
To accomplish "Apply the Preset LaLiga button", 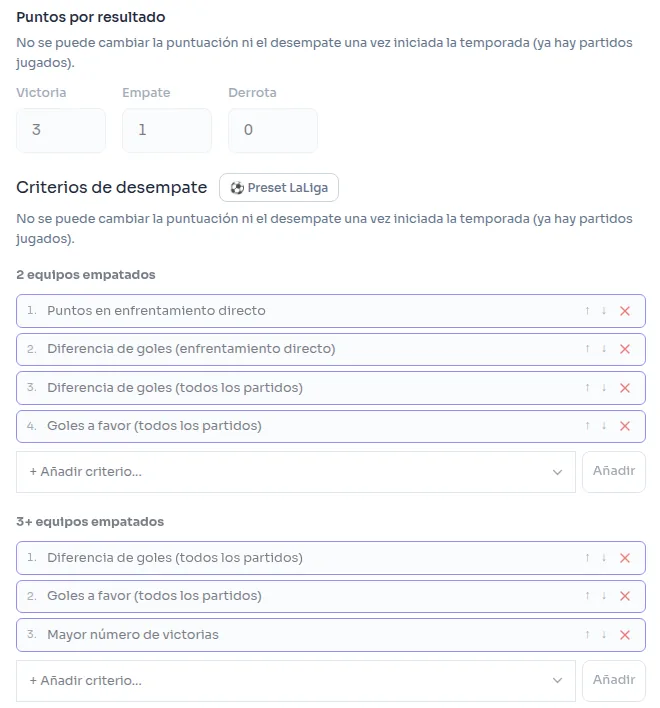I will [x=279, y=188].
